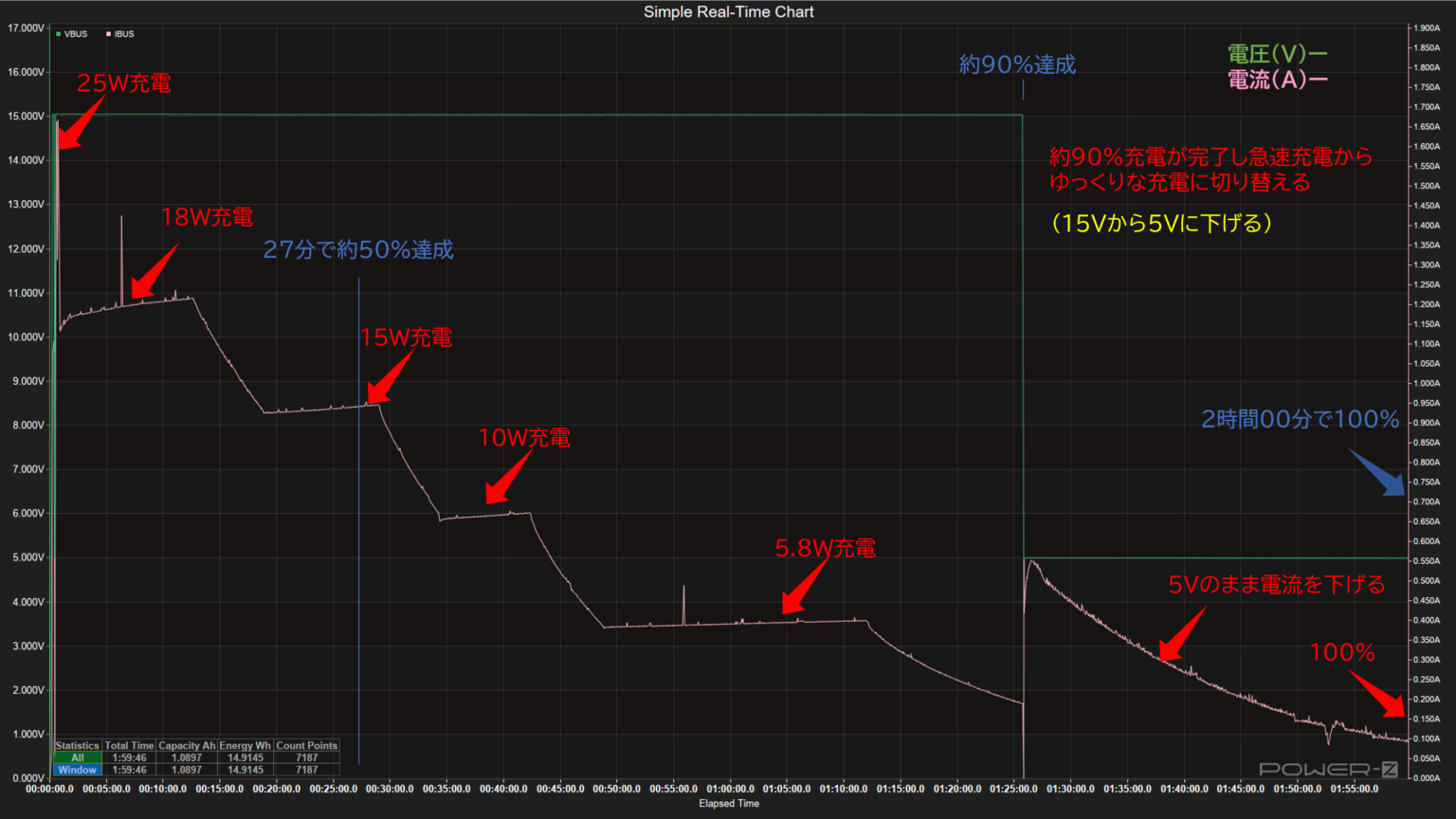
Task: Toggle the IBUS series in the legend
Action: coord(124,34)
